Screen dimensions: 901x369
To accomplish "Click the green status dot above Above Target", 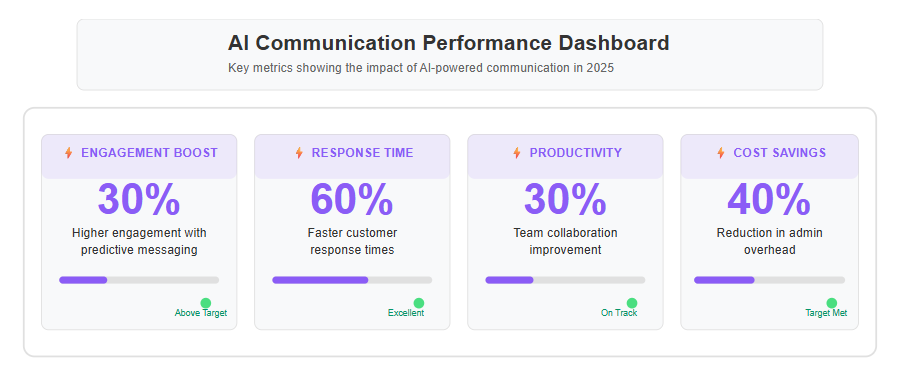I will [x=206, y=303].
